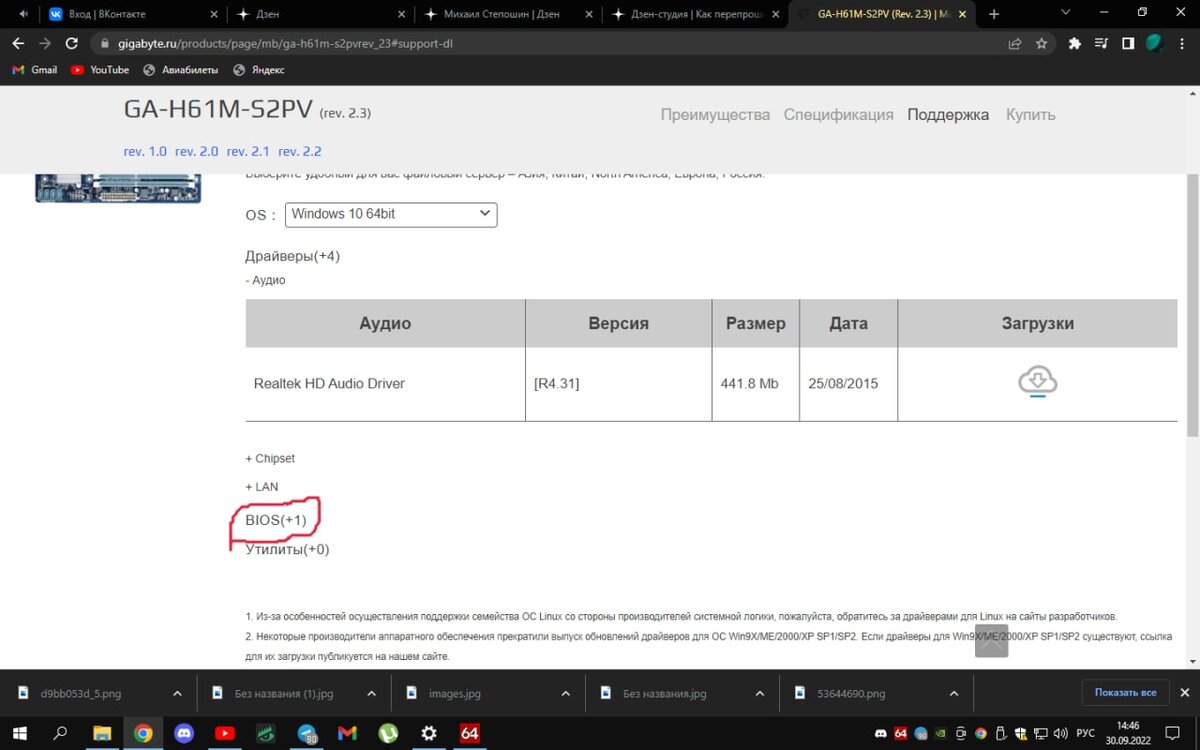The image size is (1200, 750).
Task: Open the YouTube app on the taskbar
Action: click(224, 733)
